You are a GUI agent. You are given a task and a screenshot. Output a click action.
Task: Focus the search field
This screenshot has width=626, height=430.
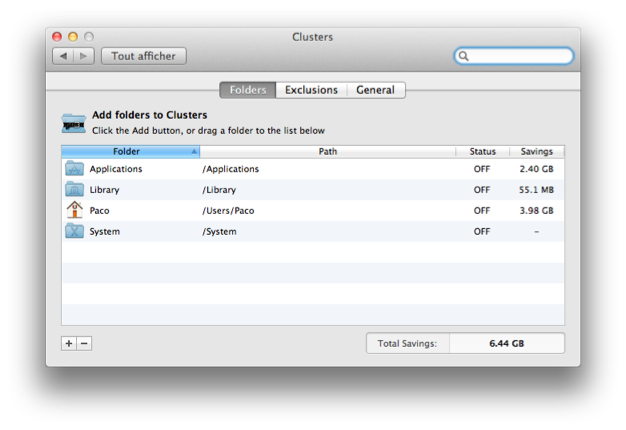click(514, 56)
